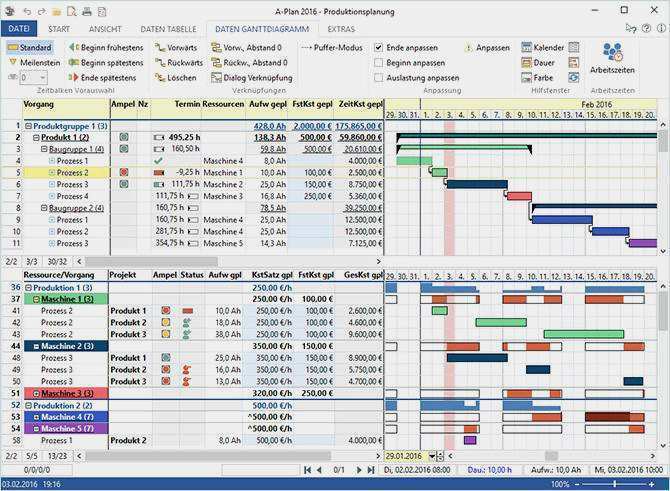Screen dimensions: 670x491
Task: Open the Arbeitszeiten working hours icon
Action: click(x=612, y=52)
